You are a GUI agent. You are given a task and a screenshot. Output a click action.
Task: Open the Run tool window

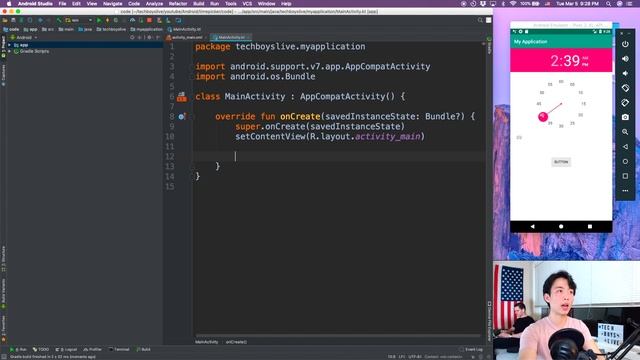click(x=18, y=349)
